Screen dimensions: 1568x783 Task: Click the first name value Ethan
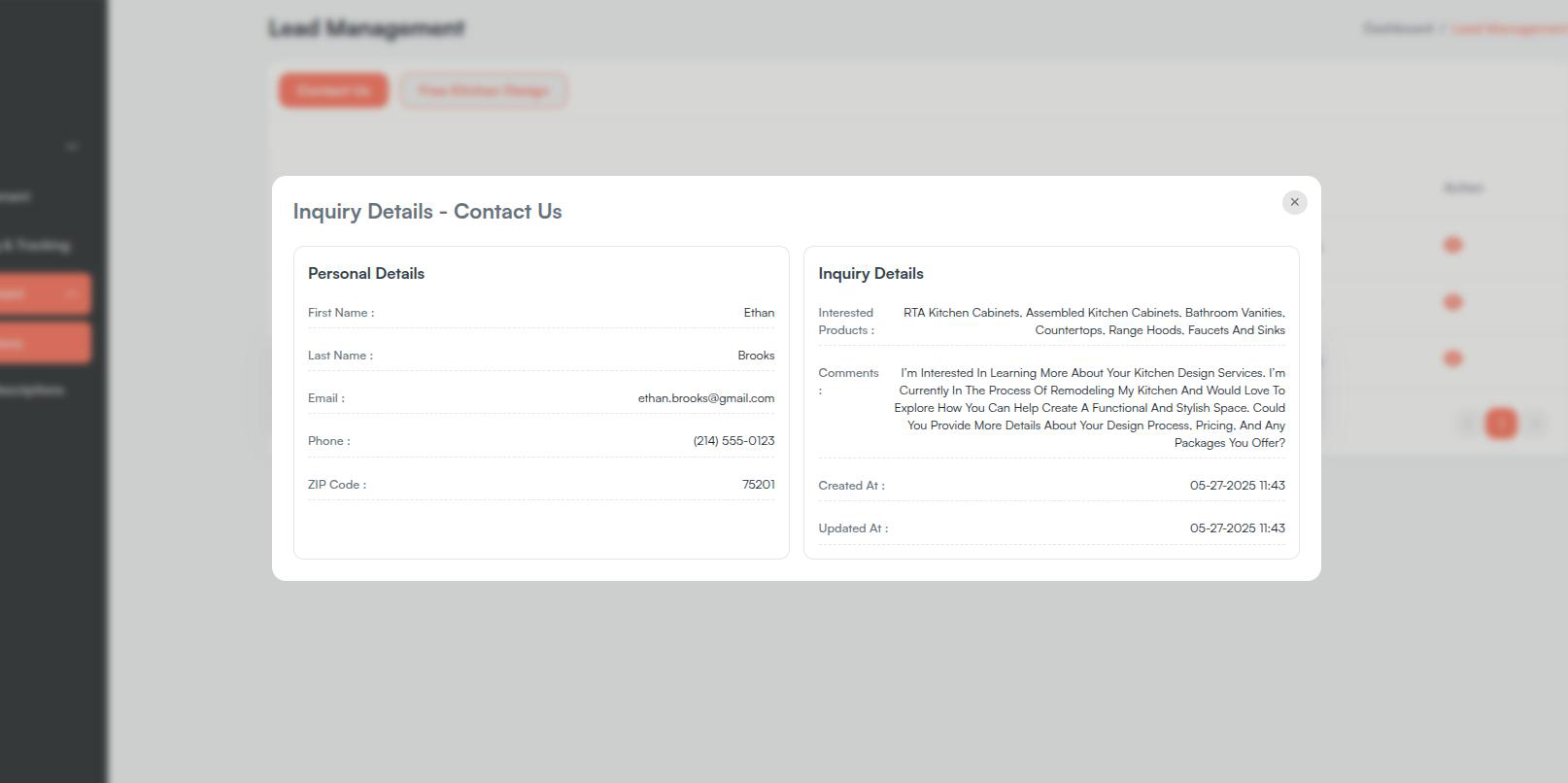click(759, 313)
